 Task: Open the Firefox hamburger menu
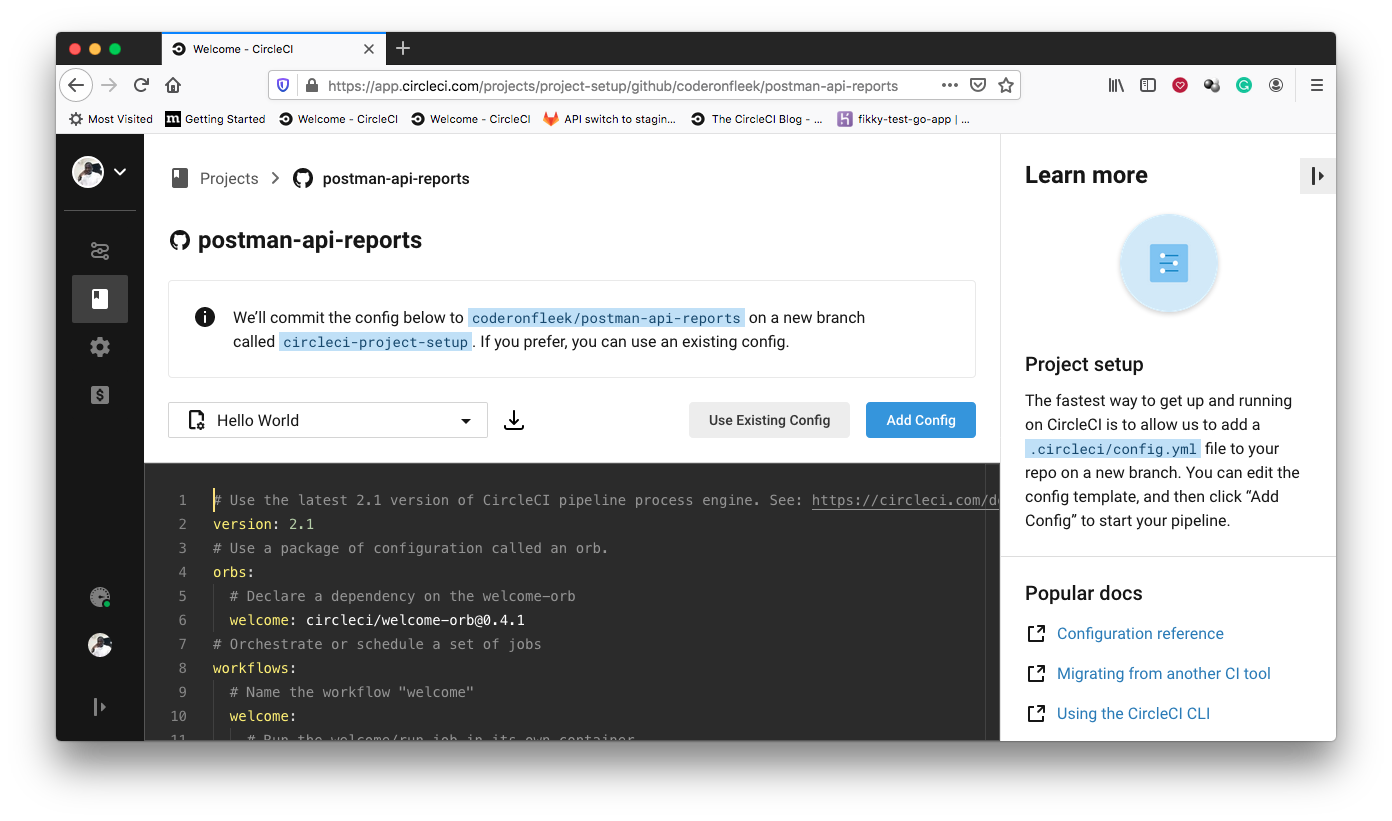1317,85
